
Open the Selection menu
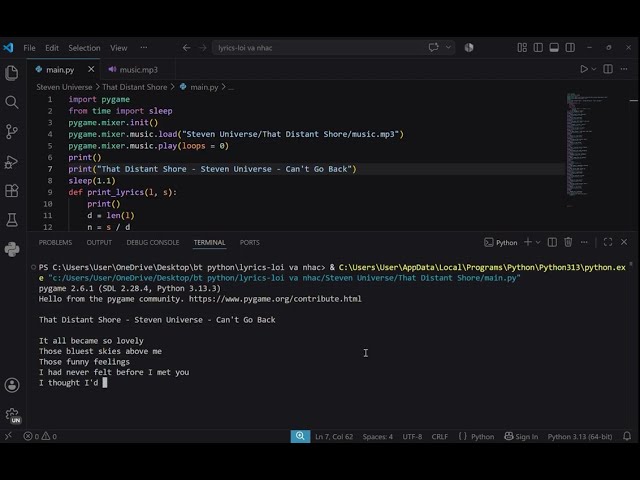point(84,48)
